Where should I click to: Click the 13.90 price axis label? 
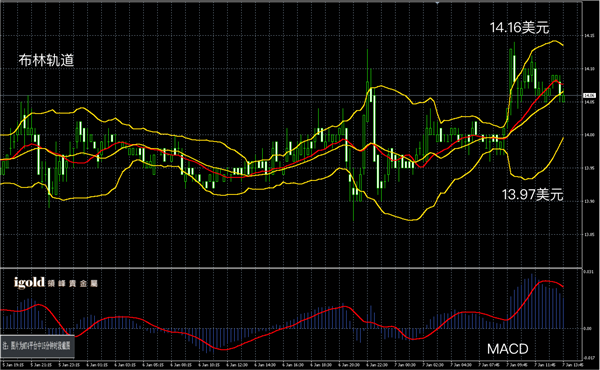click(589, 201)
